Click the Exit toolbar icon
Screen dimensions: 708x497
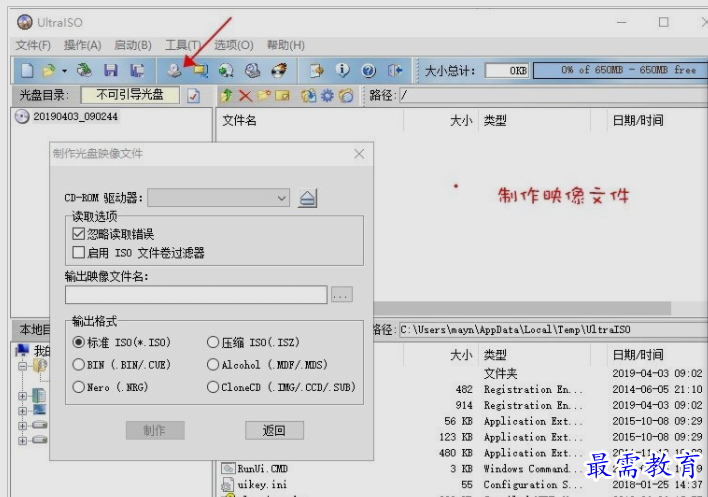(395, 70)
